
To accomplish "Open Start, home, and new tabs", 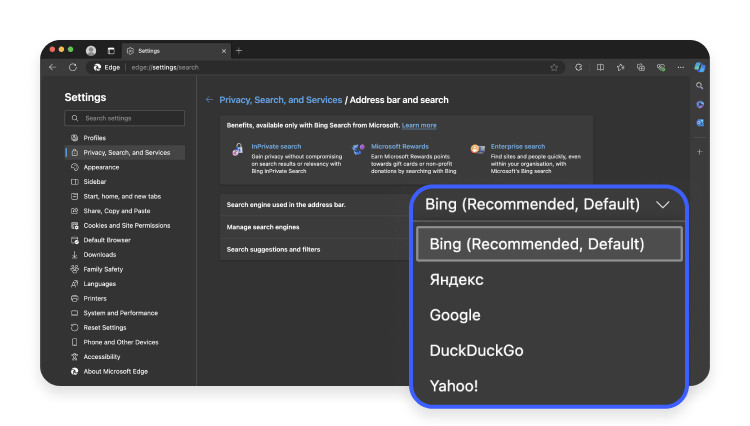I will [x=125, y=197].
